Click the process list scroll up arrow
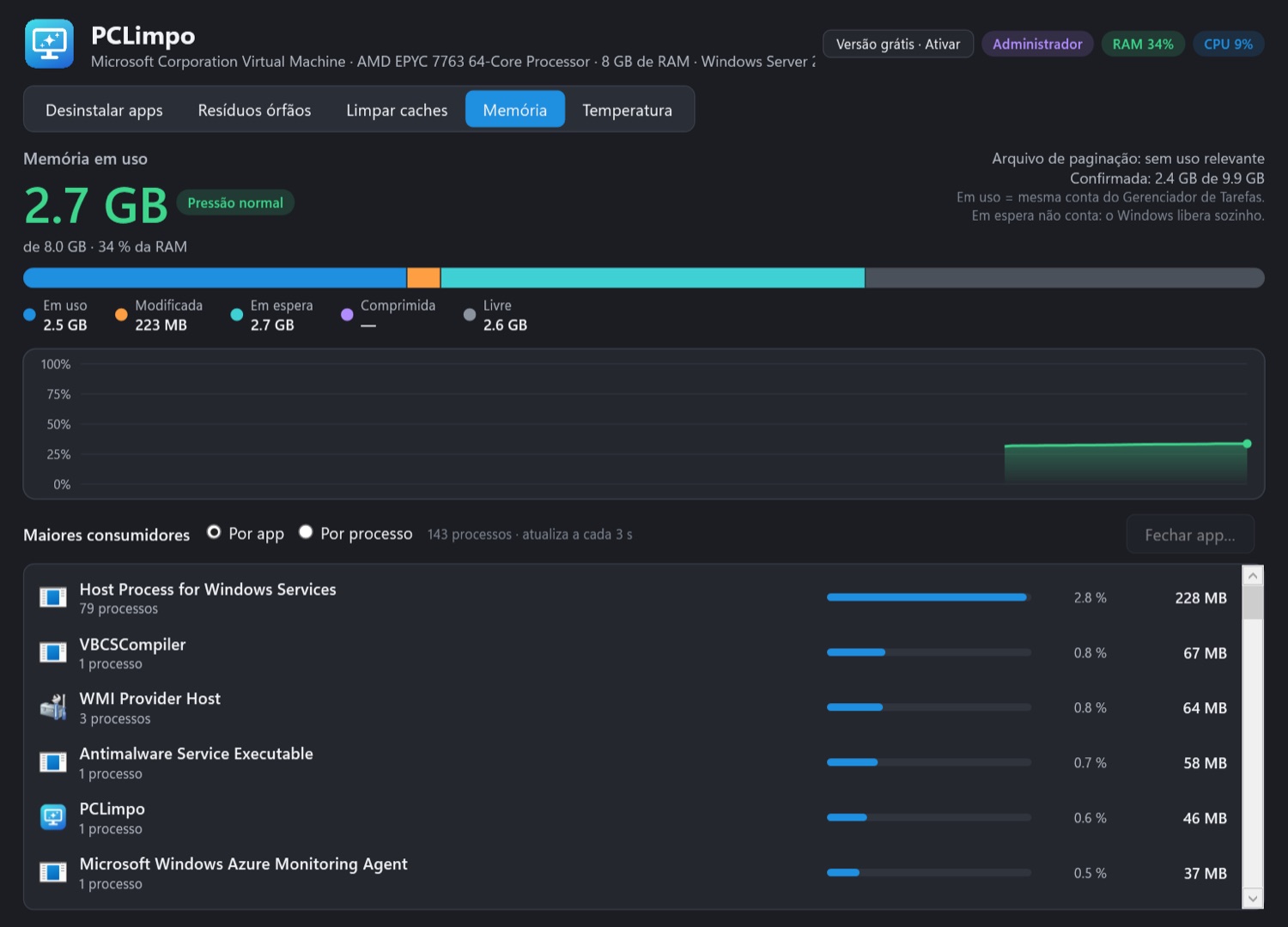The width and height of the screenshot is (1288, 927). (x=1253, y=575)
